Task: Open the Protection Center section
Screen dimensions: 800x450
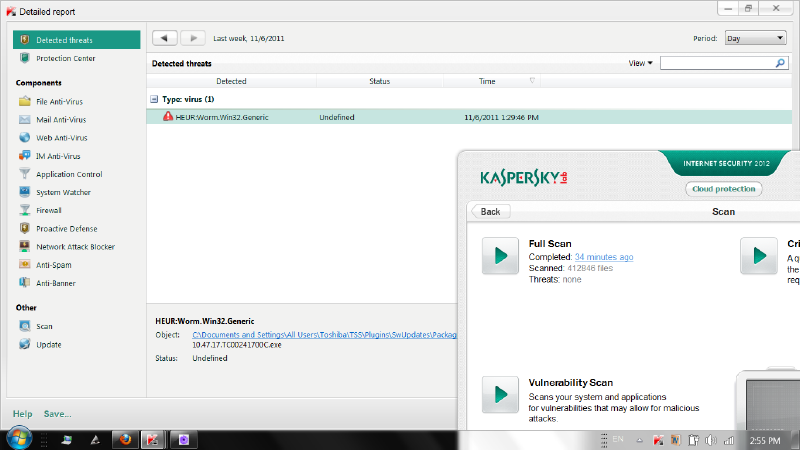Action: point(65,58)
